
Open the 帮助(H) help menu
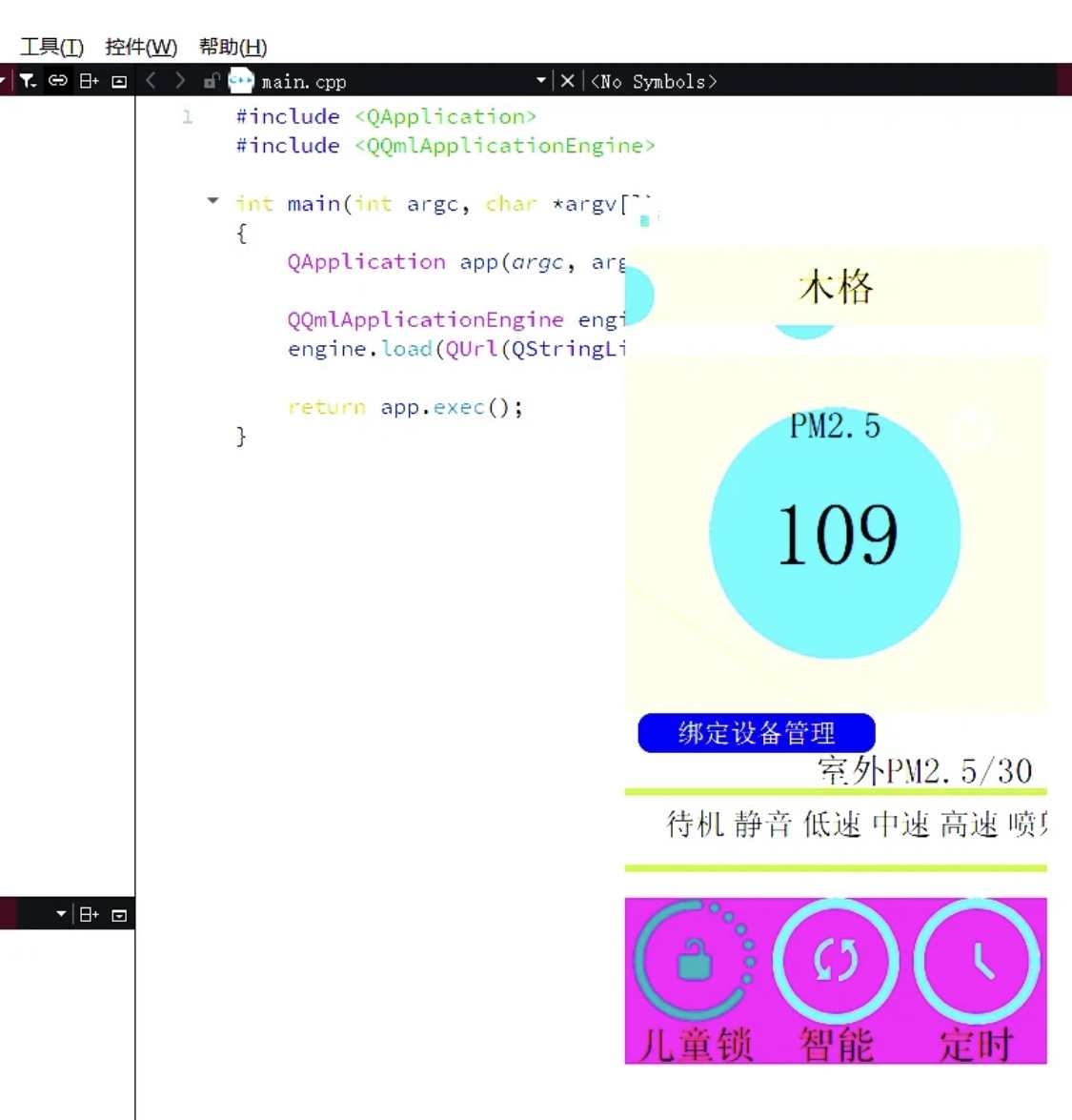coord(231,47)
